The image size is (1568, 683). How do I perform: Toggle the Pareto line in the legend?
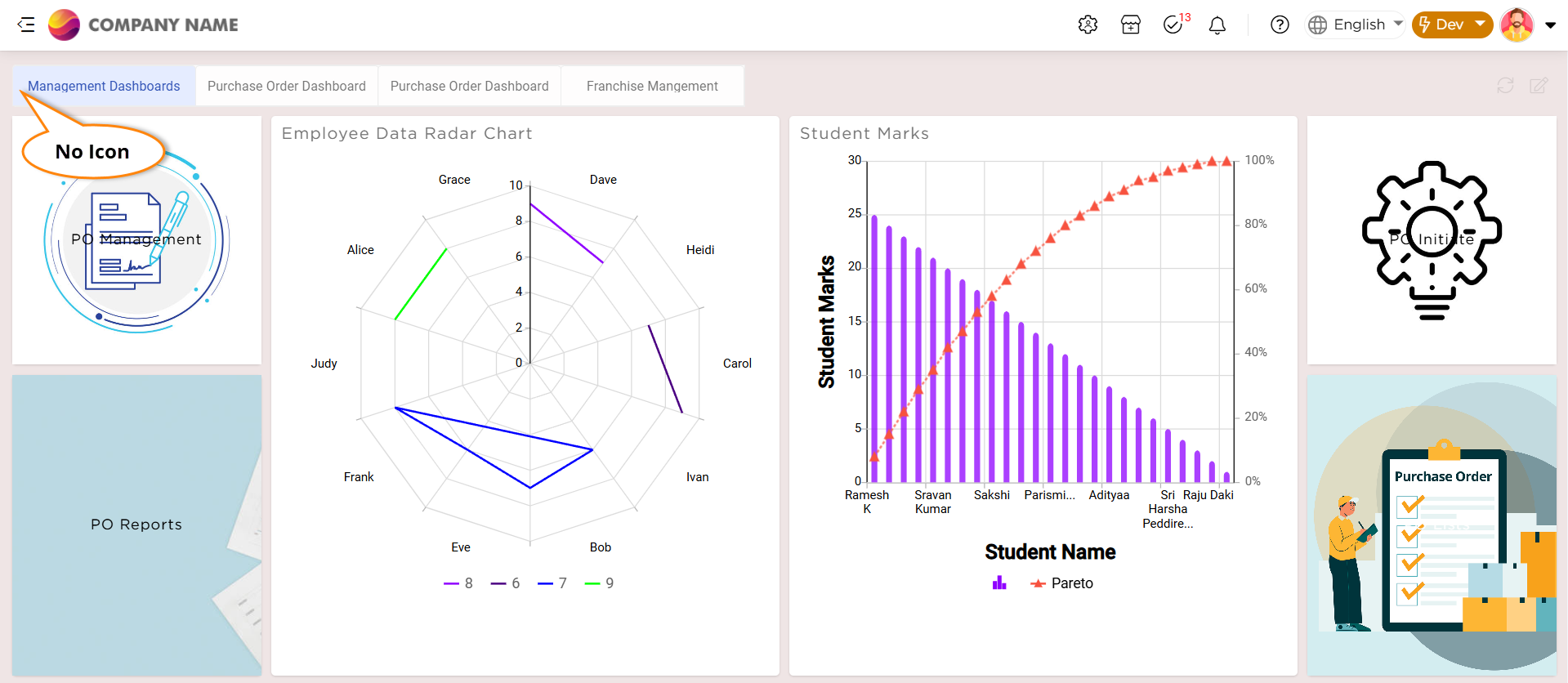1062,583
